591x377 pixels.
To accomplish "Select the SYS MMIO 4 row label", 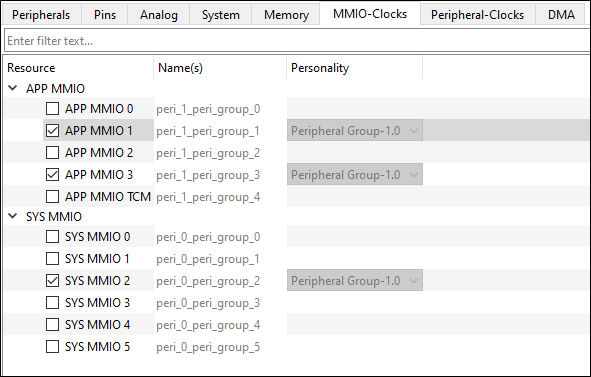I will click(98, 324).
